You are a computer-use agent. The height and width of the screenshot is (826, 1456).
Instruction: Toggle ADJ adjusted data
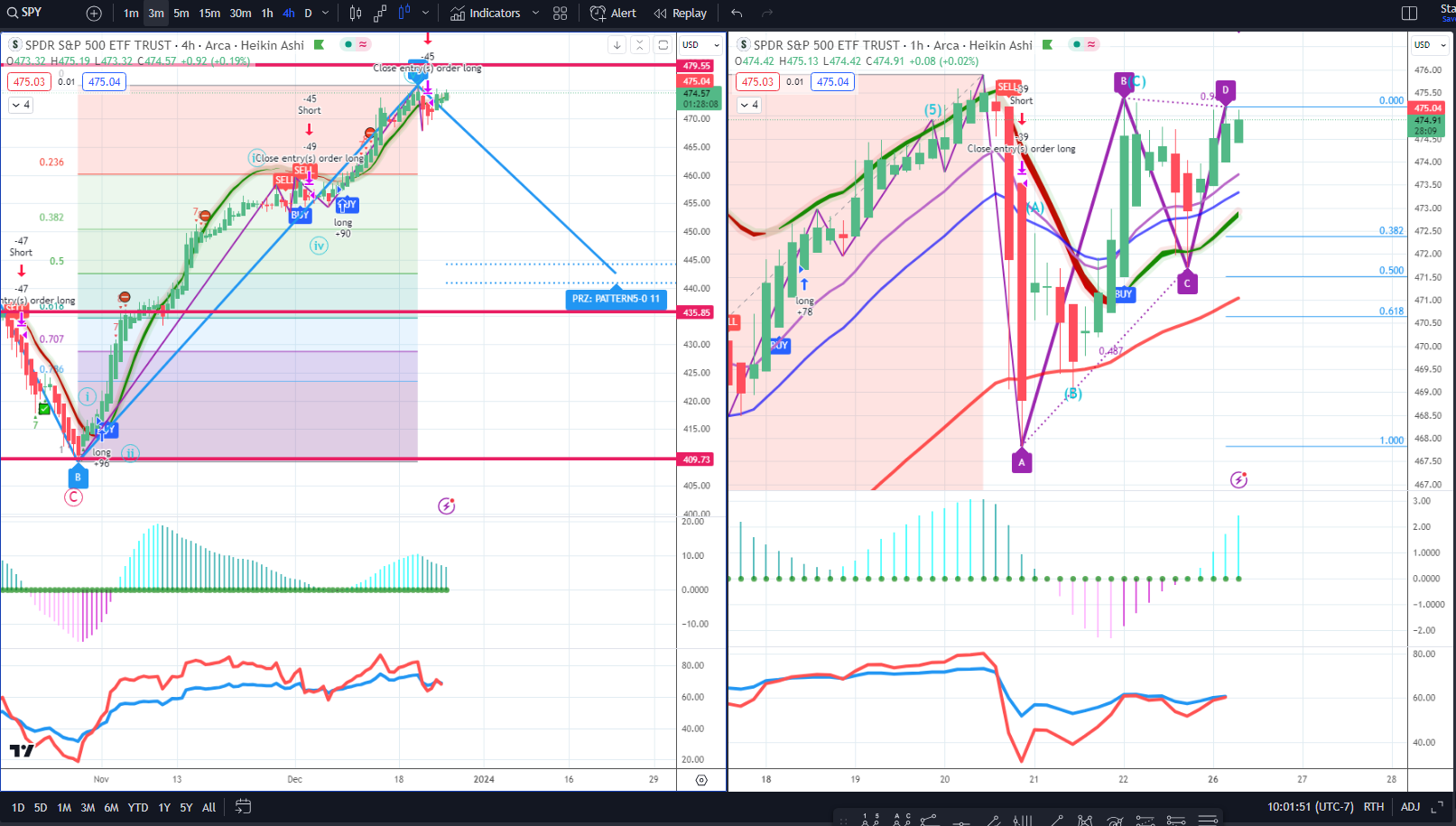tap(1410, 807)
